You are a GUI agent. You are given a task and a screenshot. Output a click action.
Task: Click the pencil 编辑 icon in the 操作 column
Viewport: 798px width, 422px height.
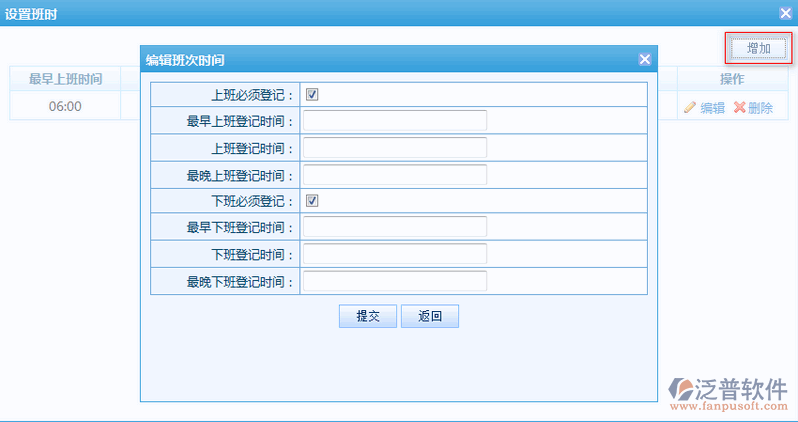[x=690, y=108]
